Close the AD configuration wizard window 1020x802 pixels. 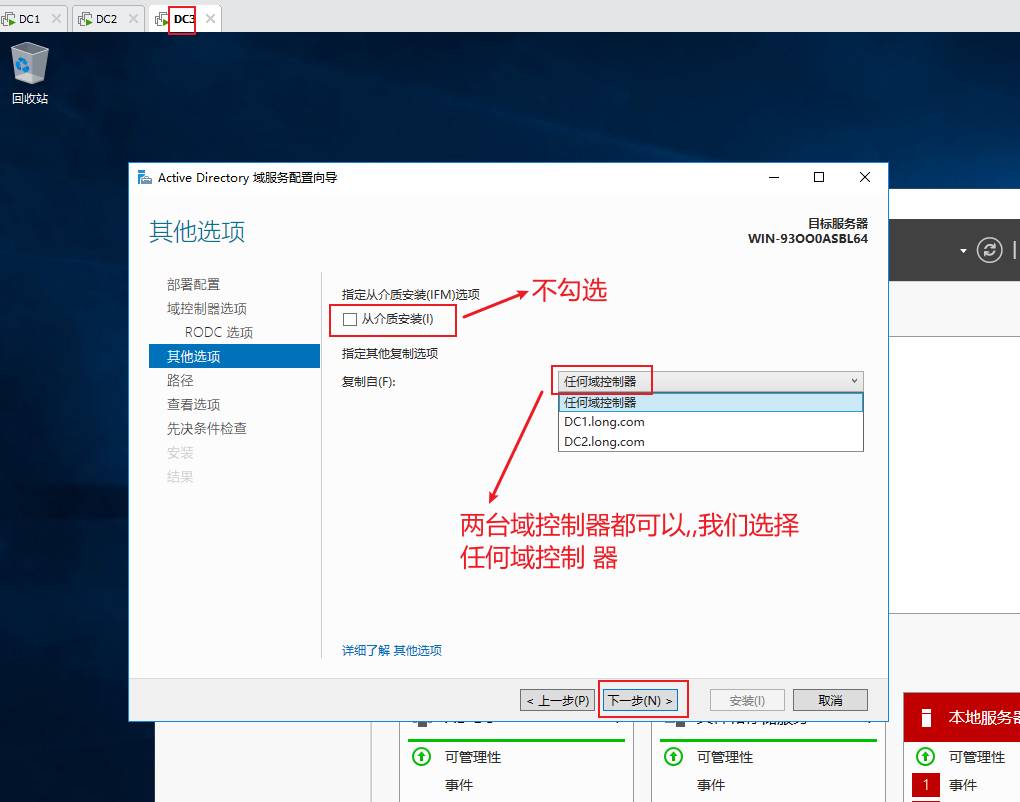[865, 177]
